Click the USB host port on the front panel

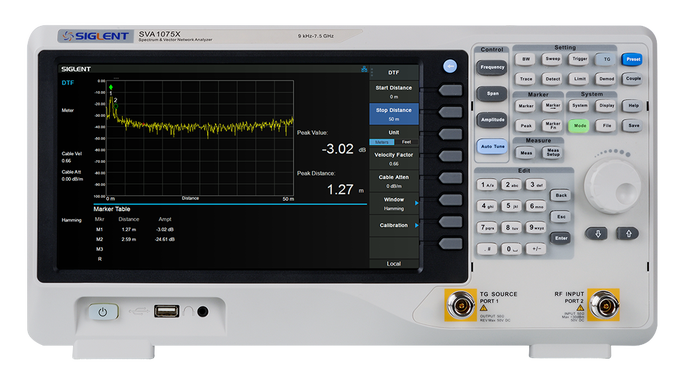click(167, 311)
